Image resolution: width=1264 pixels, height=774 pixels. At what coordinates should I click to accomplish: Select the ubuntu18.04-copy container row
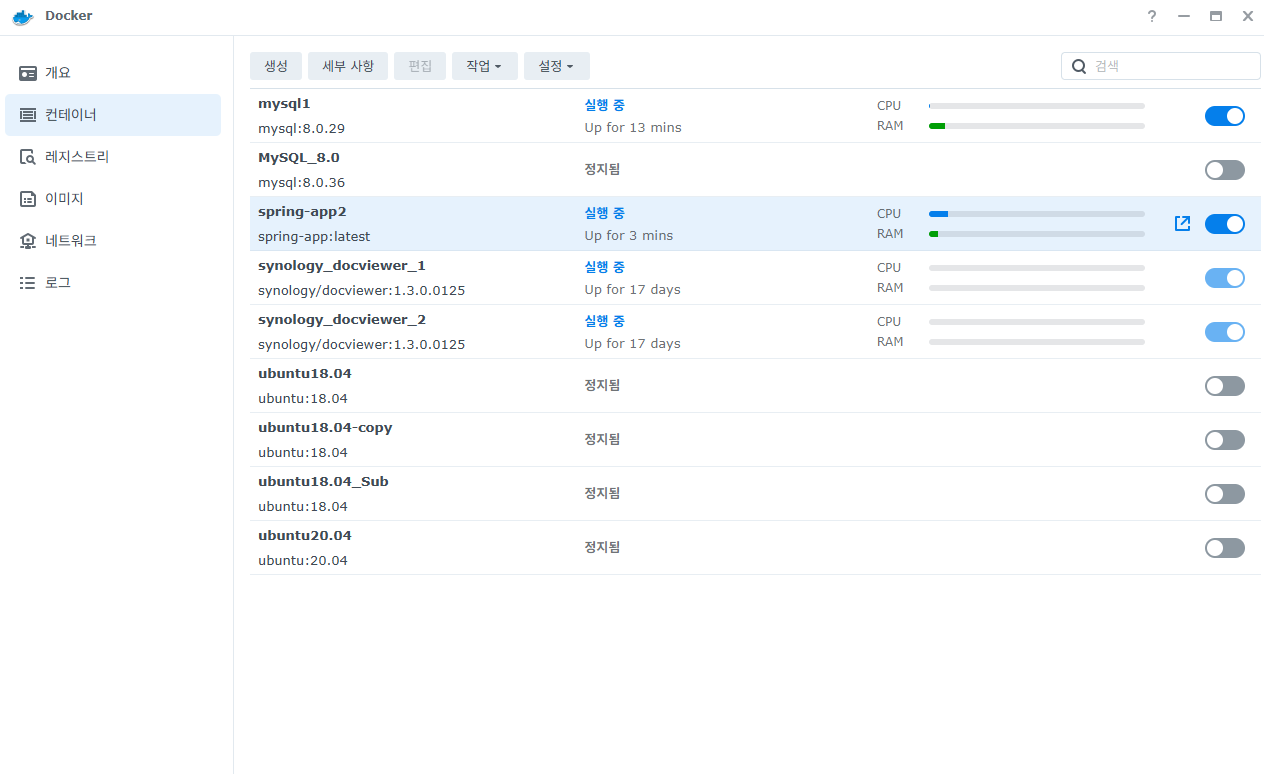755,440
